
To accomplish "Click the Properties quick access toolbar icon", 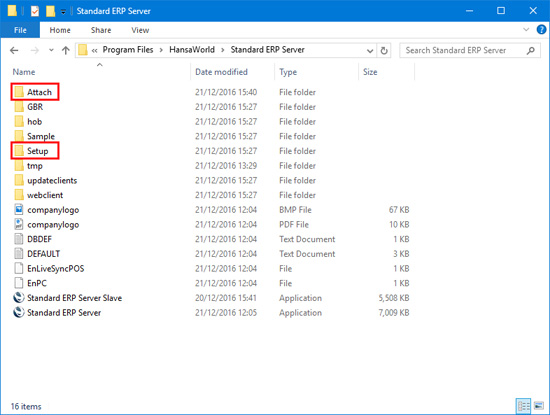I will click(x=35, y=11).
